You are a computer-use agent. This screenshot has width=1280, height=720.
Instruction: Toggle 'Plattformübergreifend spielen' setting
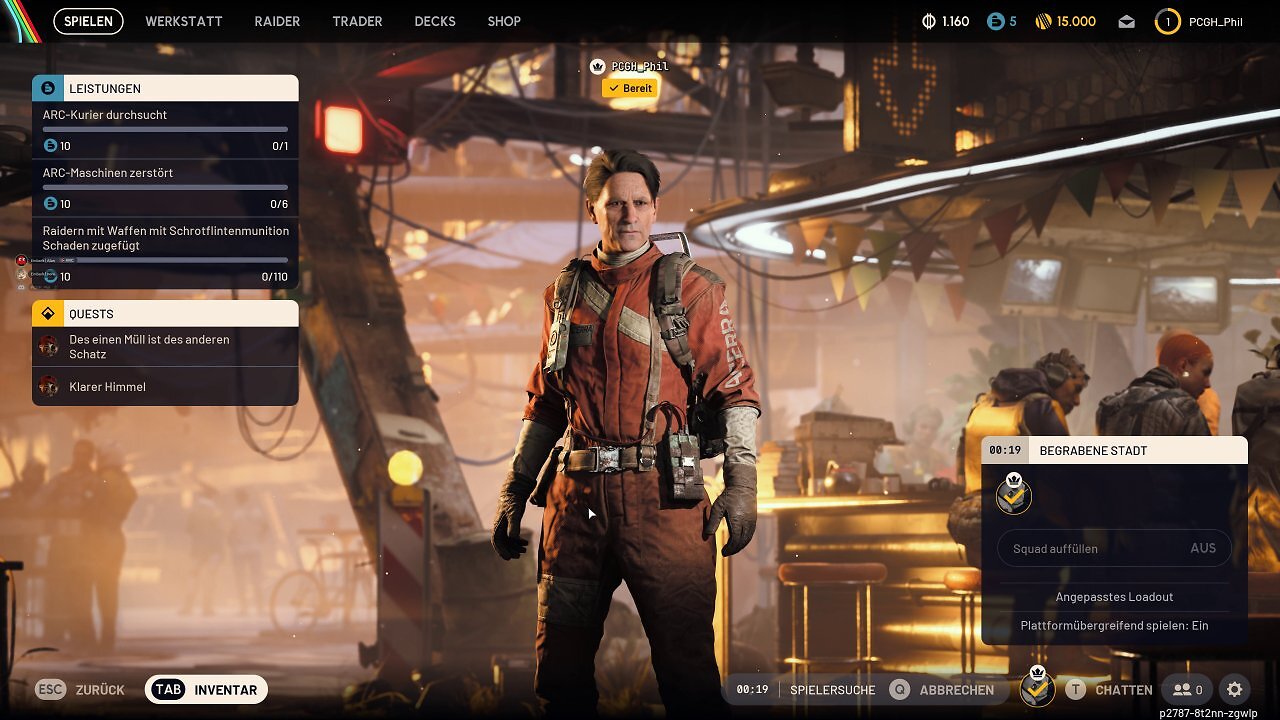click(1114, 625)
